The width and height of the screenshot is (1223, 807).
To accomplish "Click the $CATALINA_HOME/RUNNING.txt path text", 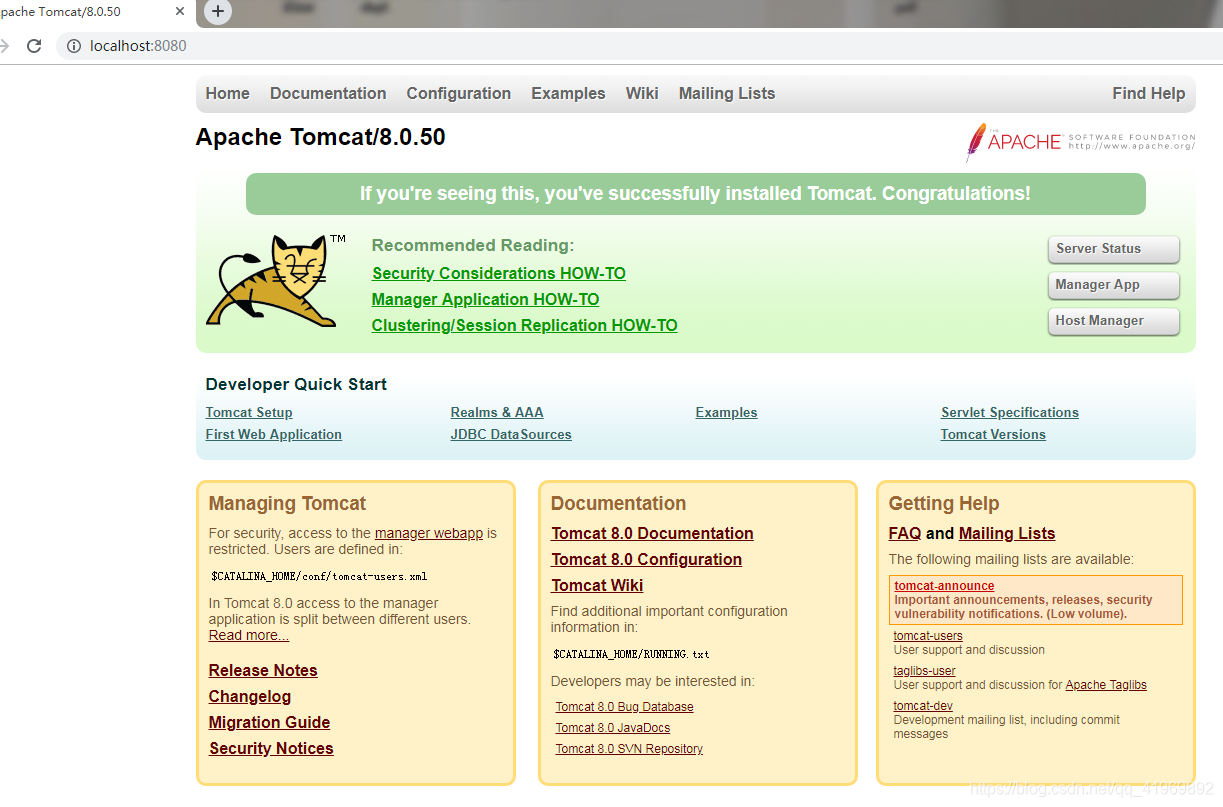I will [x=631, y=654].
